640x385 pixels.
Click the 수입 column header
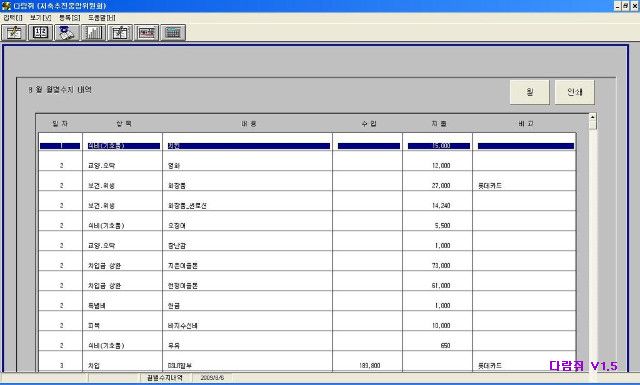(369, 124)
